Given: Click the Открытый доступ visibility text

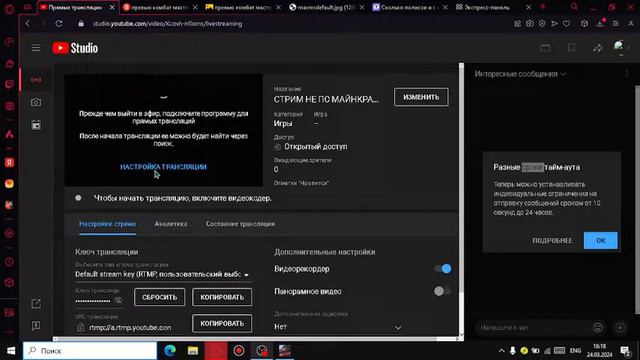Looking at the screenshot, I should pyautogui.click(x=316, y=147).
